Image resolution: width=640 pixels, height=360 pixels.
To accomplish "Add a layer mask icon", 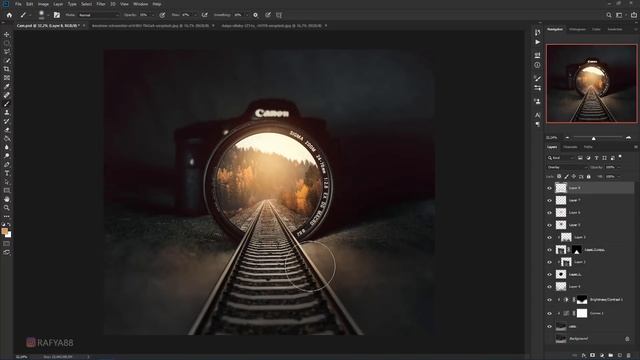I will click(593, 356).
